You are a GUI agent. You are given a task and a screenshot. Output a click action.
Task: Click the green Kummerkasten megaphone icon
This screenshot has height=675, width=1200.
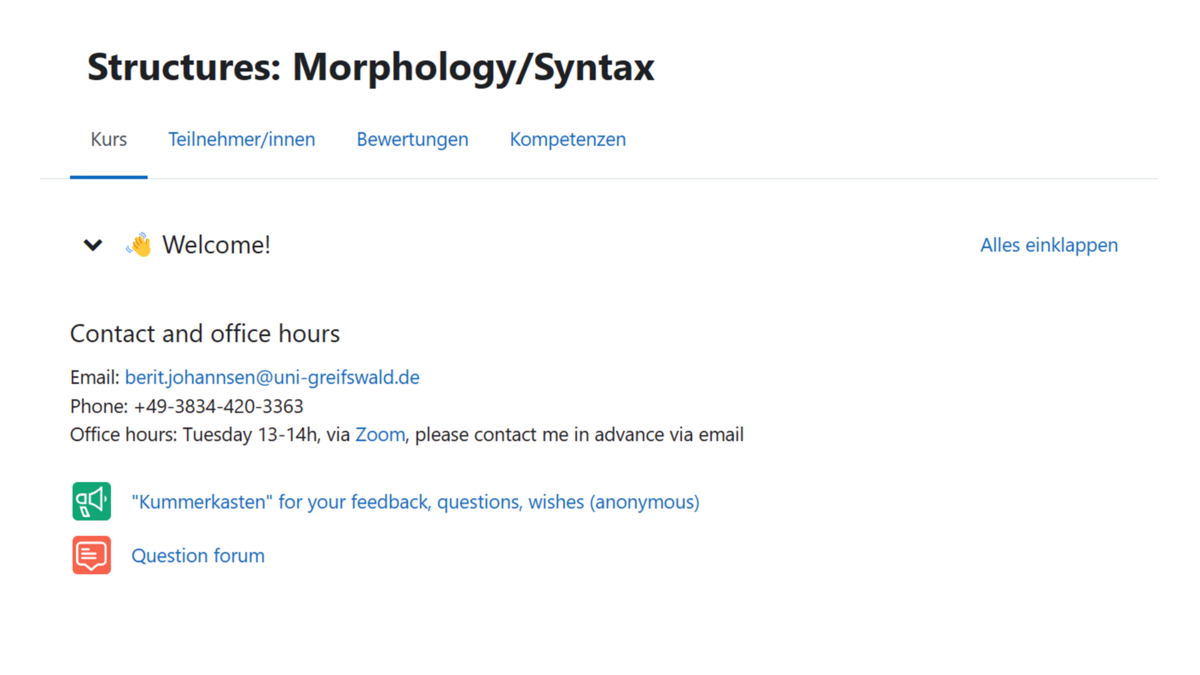pyautogui.click(x=91, y=501)
